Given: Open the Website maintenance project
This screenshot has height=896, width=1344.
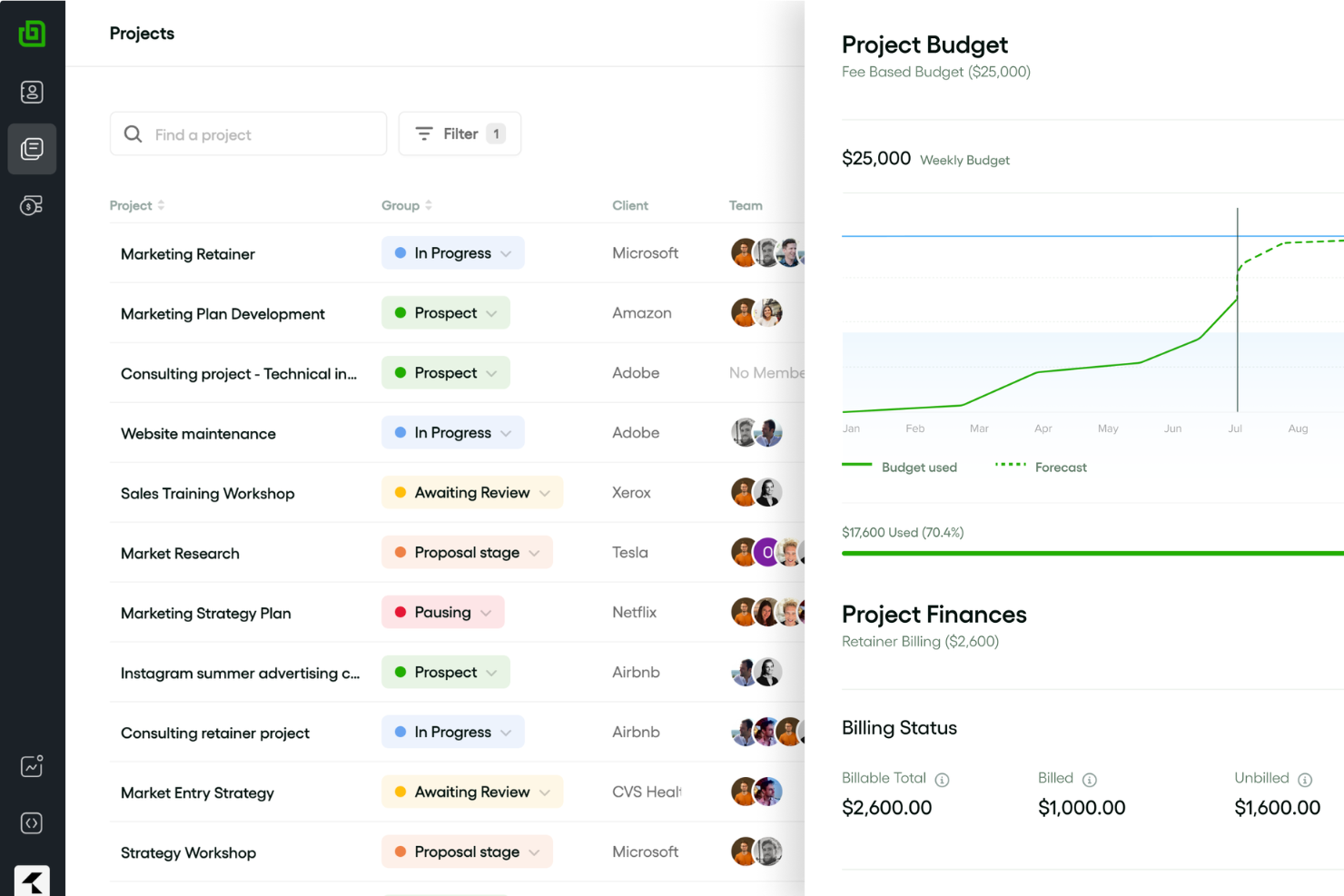Looking at the screenshot, I should (198, 434).
